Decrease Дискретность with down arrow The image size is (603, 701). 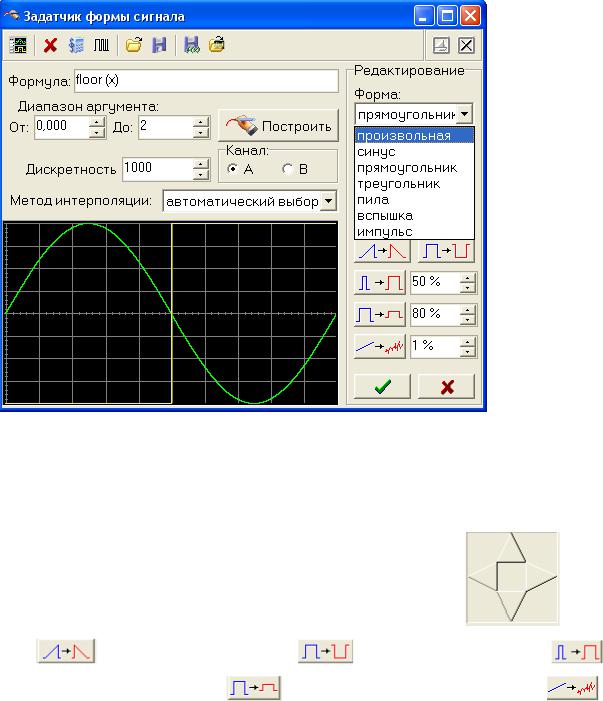coord(201,175)
